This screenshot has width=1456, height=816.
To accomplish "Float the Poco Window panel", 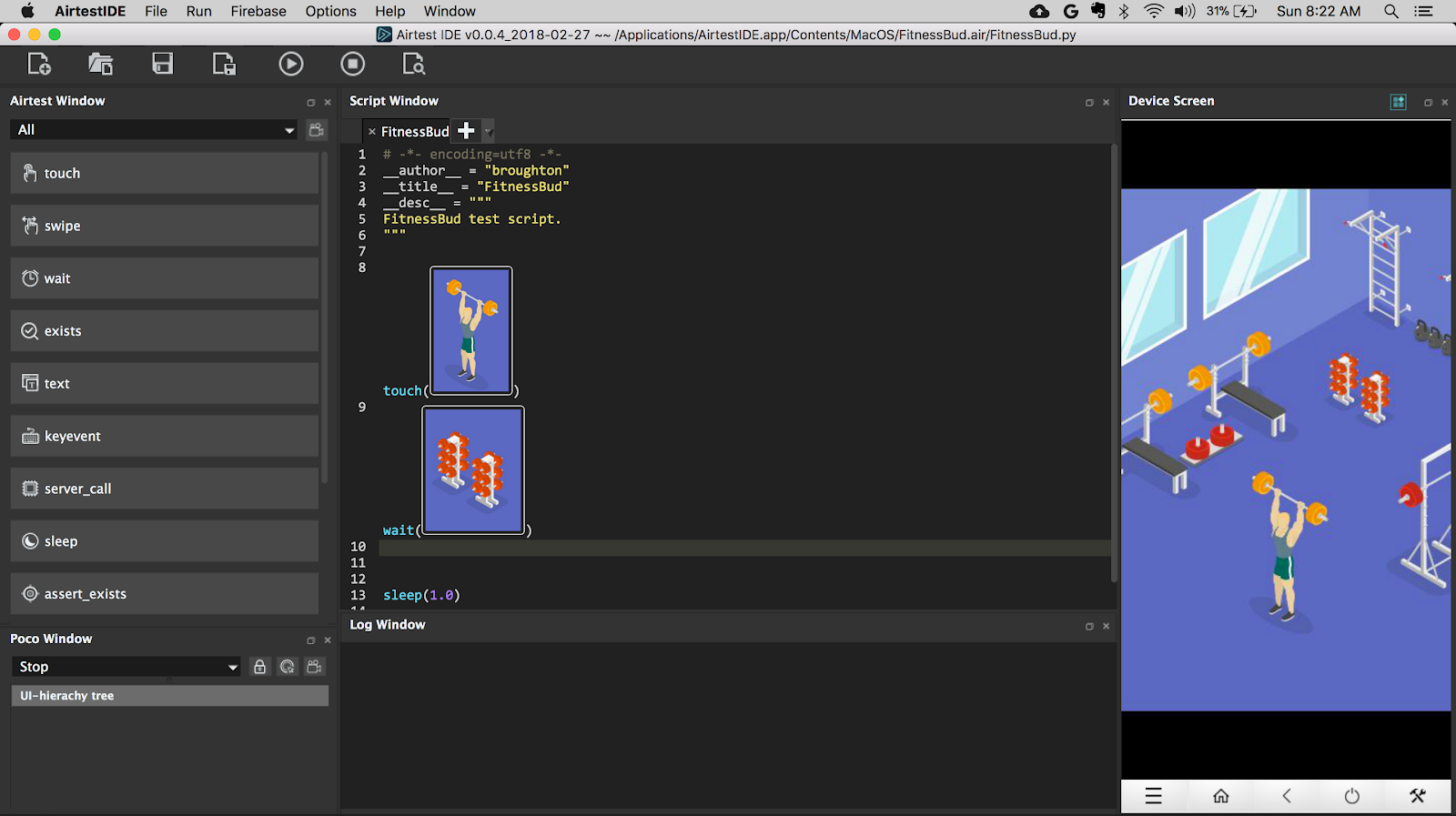I will click(x=311, y=640).
